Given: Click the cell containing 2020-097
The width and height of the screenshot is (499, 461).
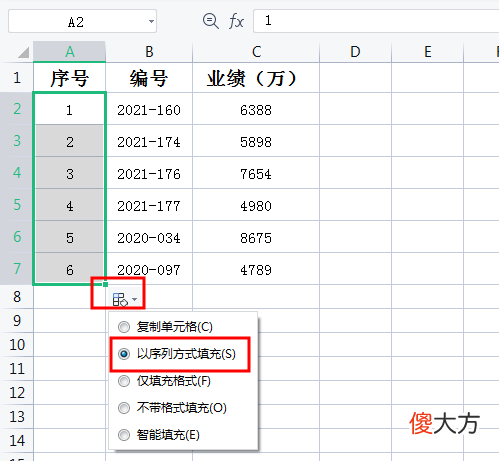Looking at the screenshot, I should (149, 269).
